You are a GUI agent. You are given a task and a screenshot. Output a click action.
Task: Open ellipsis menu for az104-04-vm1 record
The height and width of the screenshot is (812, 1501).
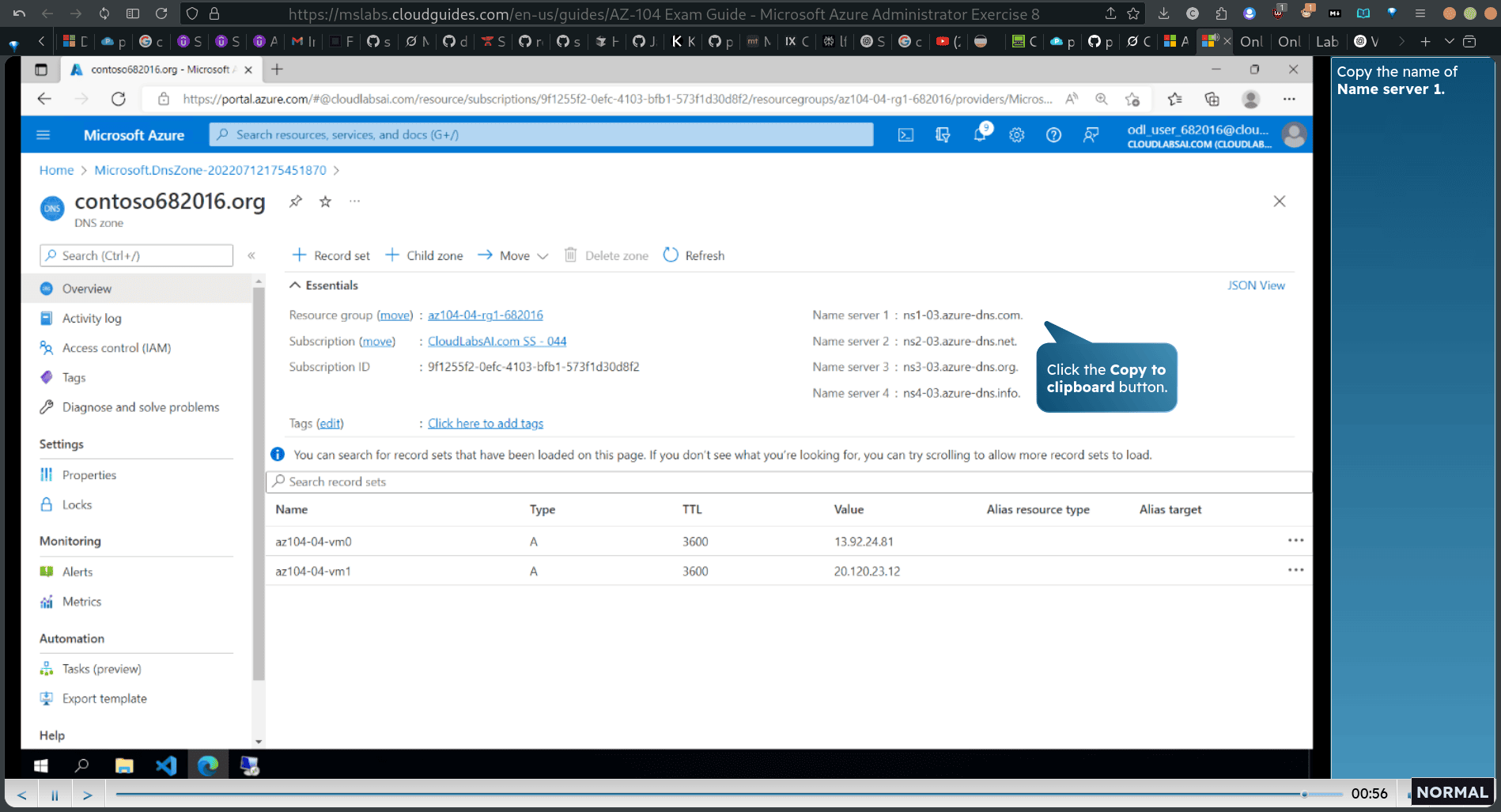[1295, 570]
